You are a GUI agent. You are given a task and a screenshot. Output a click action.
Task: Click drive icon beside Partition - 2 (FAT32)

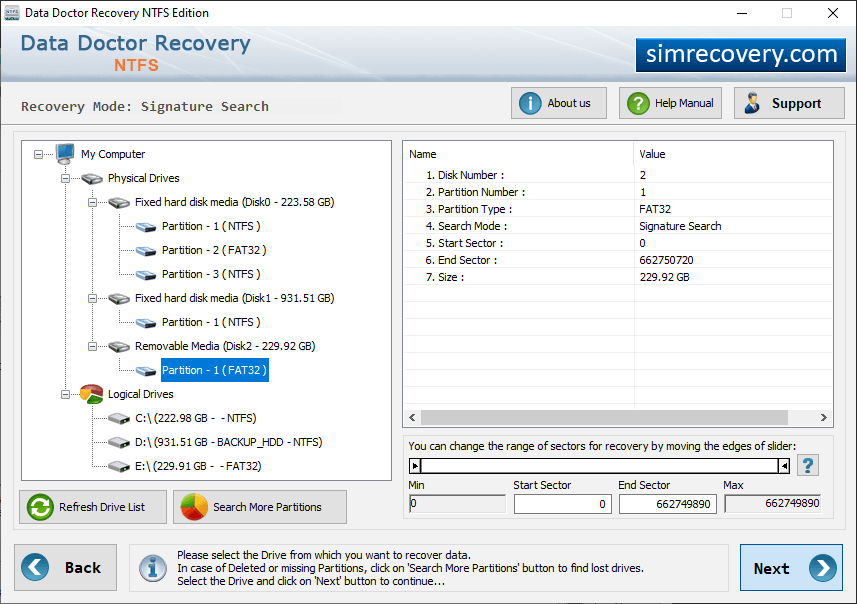146,251
